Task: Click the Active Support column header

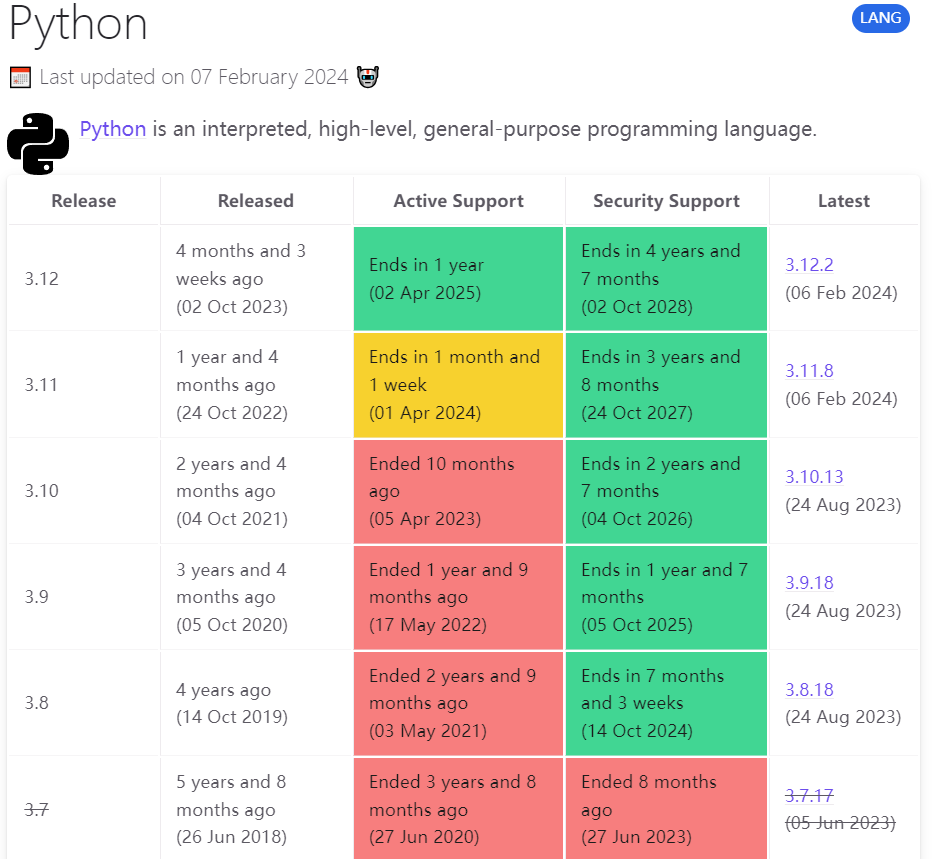Action: 458,201
